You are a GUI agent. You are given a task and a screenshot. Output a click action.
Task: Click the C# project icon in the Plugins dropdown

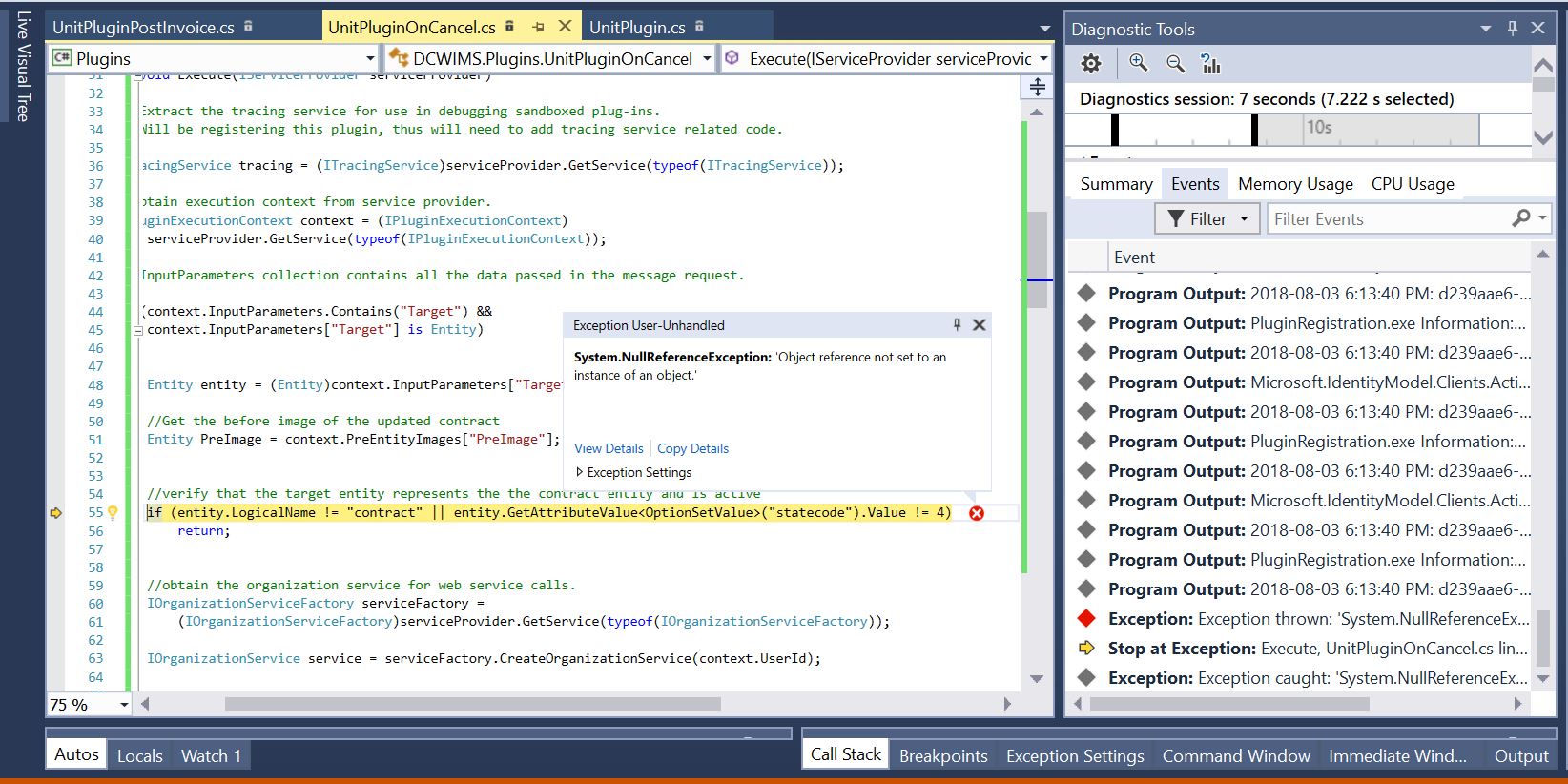[x=62, y=58]
